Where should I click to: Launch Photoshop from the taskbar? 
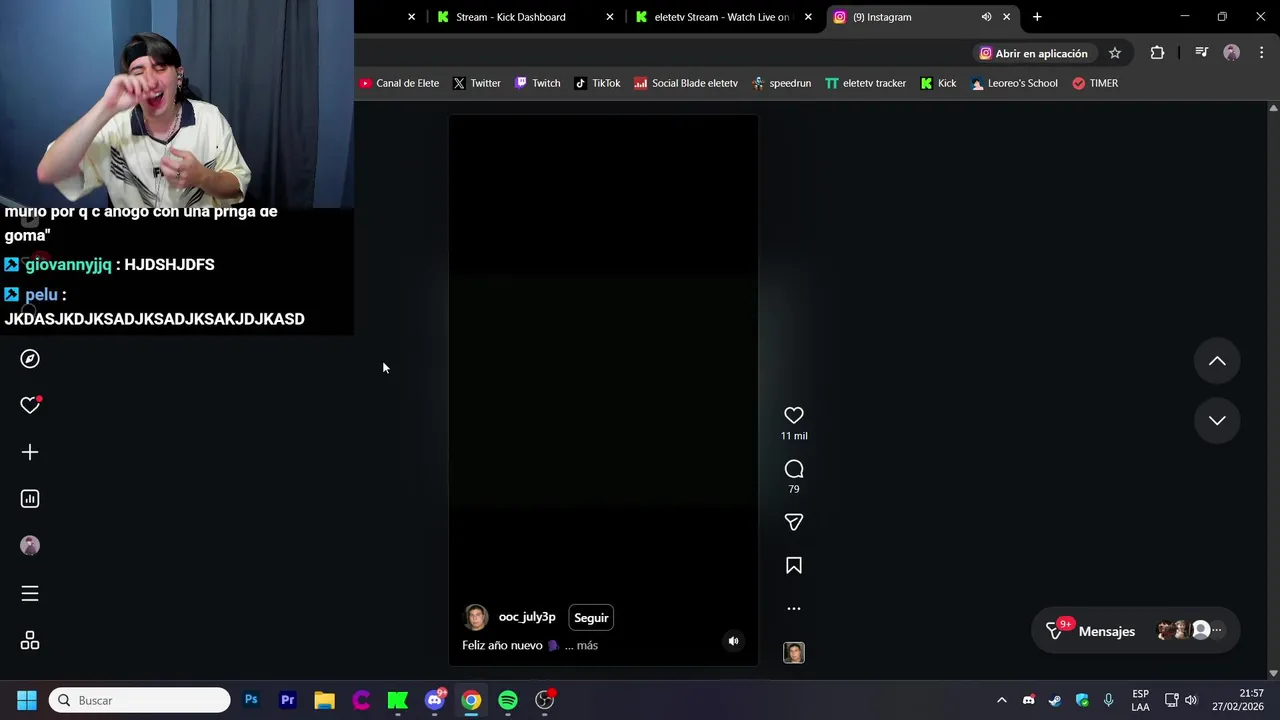(x=251, y=700)
